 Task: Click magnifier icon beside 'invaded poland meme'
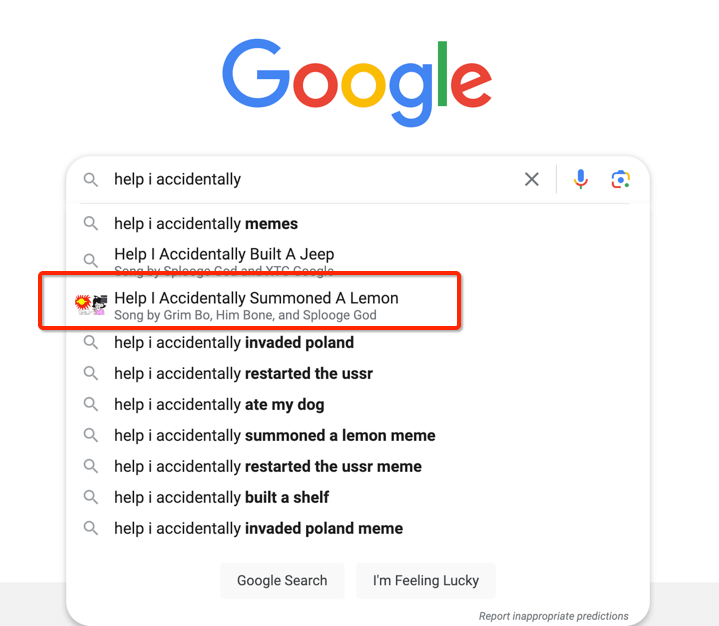pos(91,528)
